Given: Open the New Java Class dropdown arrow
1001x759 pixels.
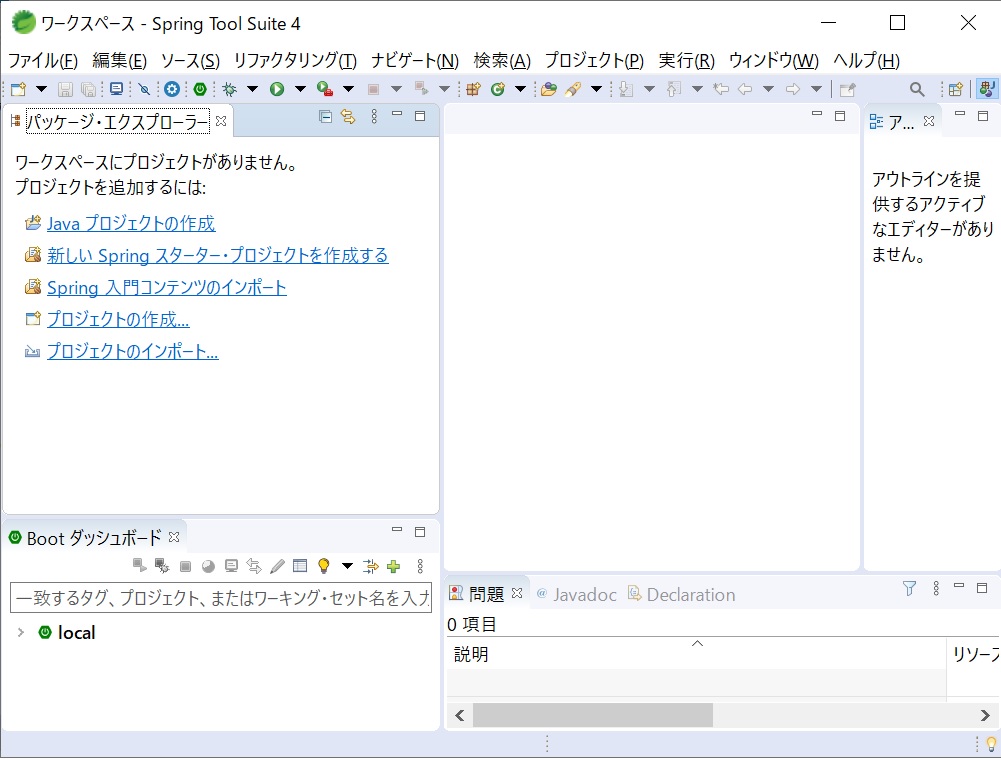Looking at the screenshot, I should [x=520, y=89].
